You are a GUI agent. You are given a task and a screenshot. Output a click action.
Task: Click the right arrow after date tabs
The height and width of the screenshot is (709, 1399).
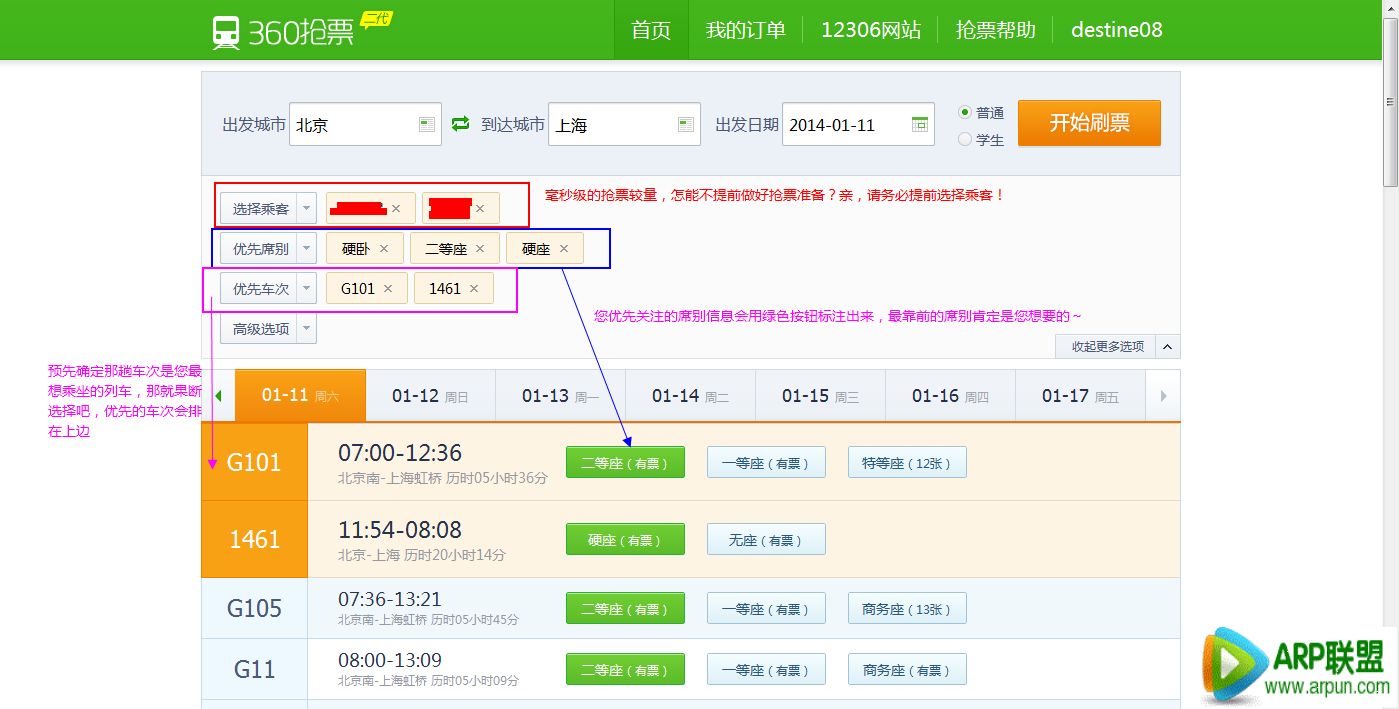coord(1163,395)
